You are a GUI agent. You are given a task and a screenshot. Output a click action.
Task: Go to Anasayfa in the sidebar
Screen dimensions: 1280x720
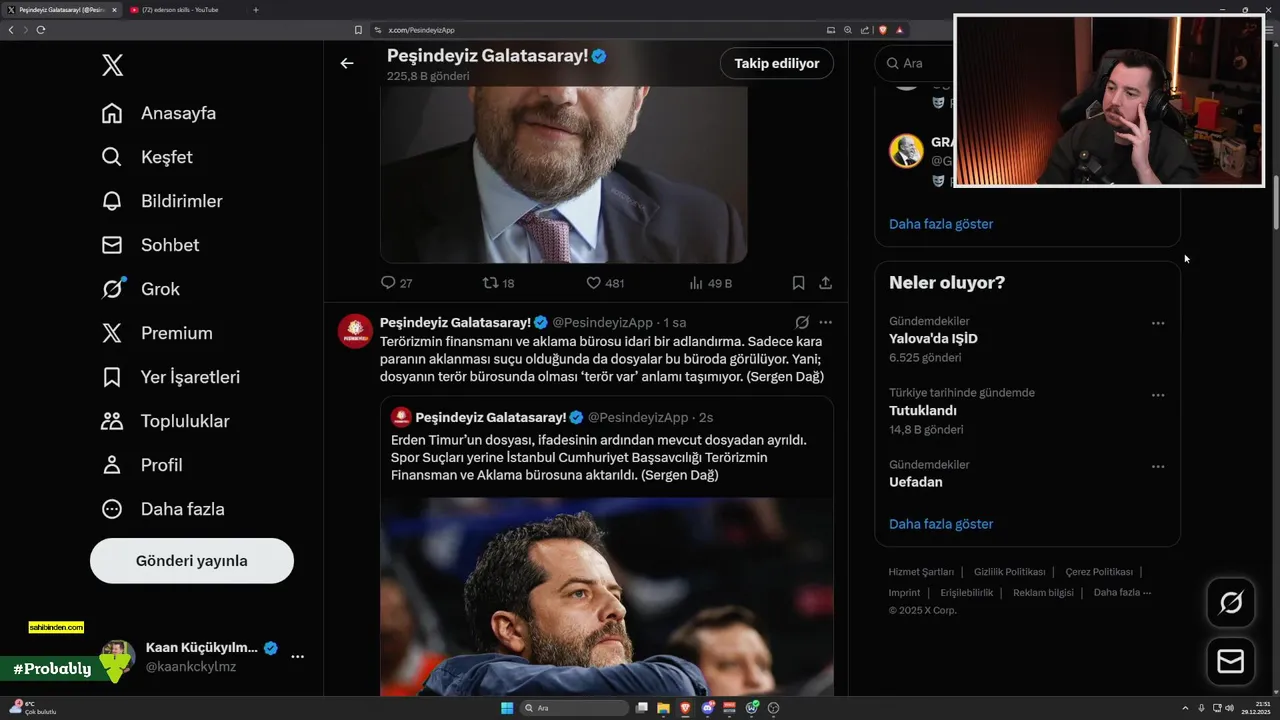pos(159,113)
